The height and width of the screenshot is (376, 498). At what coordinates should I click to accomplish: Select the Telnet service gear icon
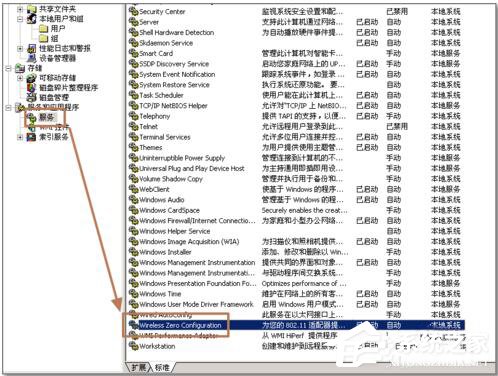point(133,126)
